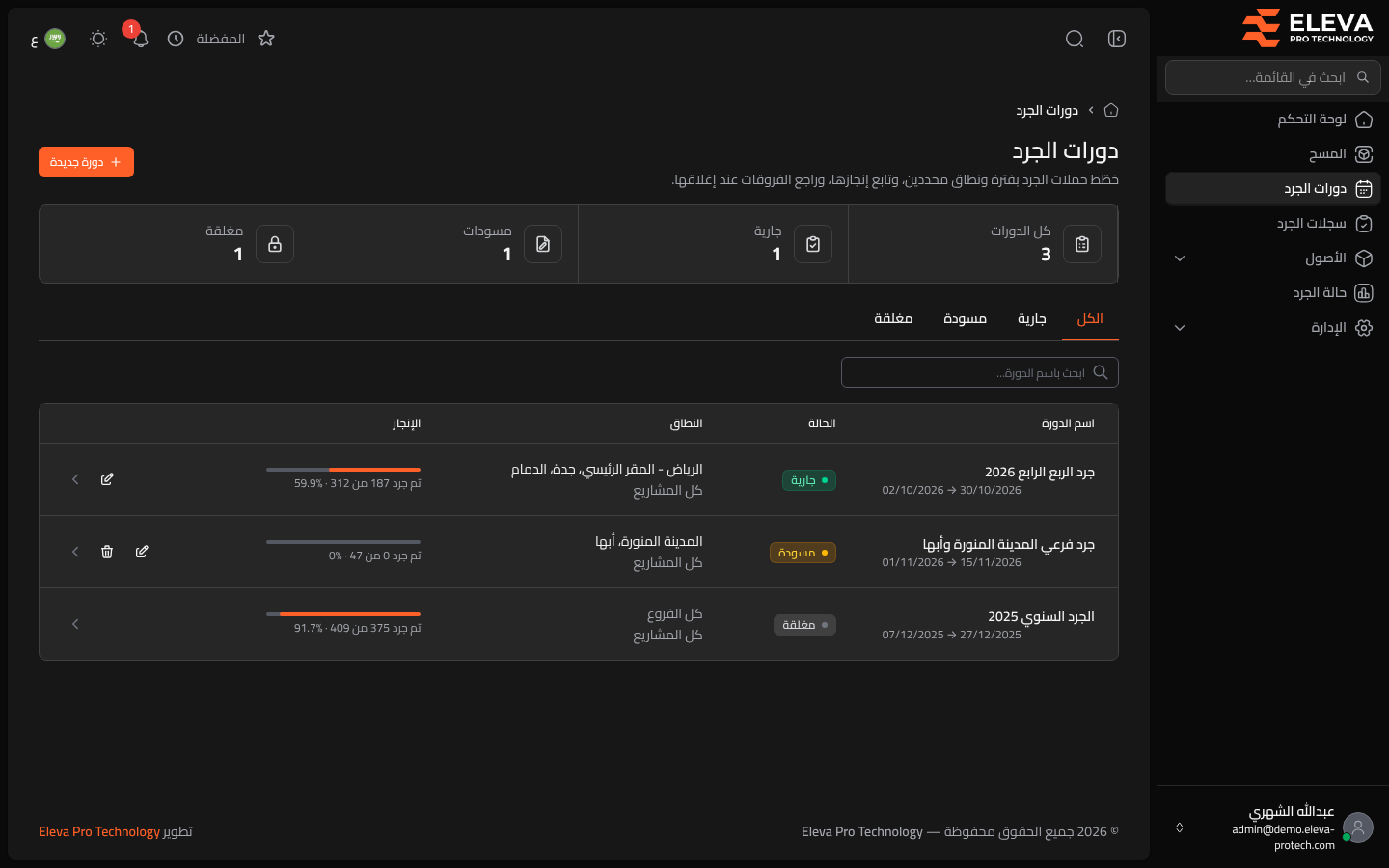The image size is (1389, 868).
Task: Click the جارية status badge
Action: click(x=809, y=480)
